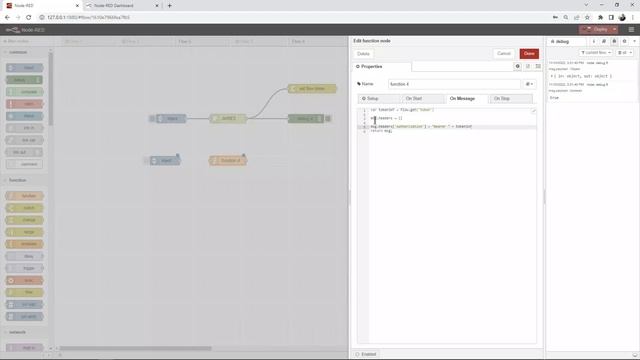
Task: Click in the code editor on the return msg line
Action: point(381,131)
